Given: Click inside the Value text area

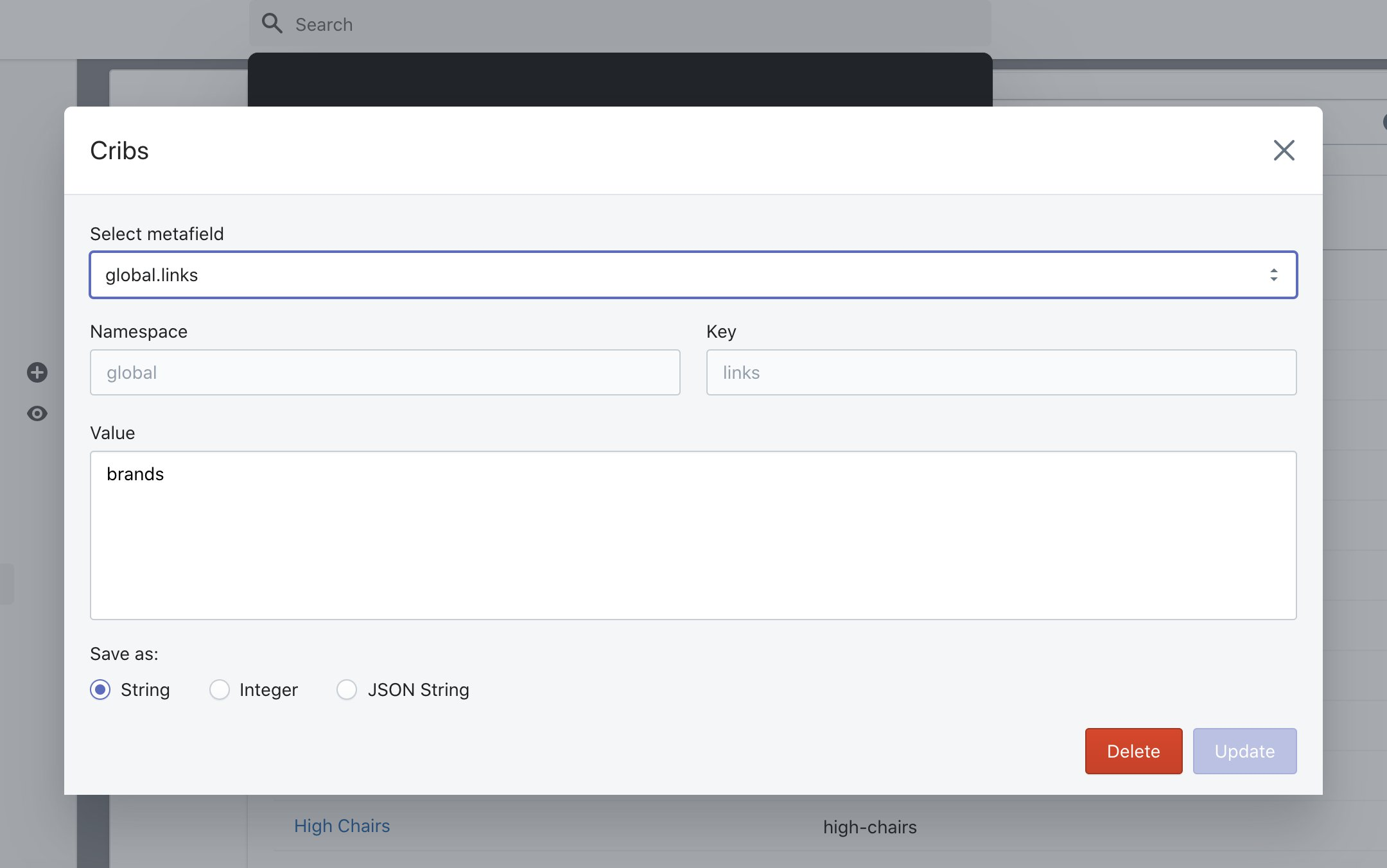Looking at the screenshot, I should (x=693, y=535).
